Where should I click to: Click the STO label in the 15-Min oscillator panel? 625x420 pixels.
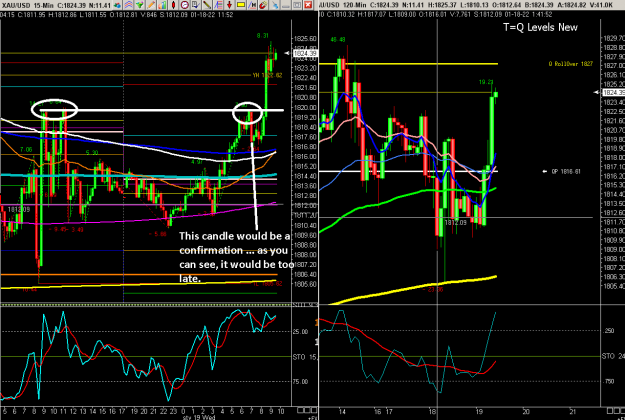pos(299,357)
